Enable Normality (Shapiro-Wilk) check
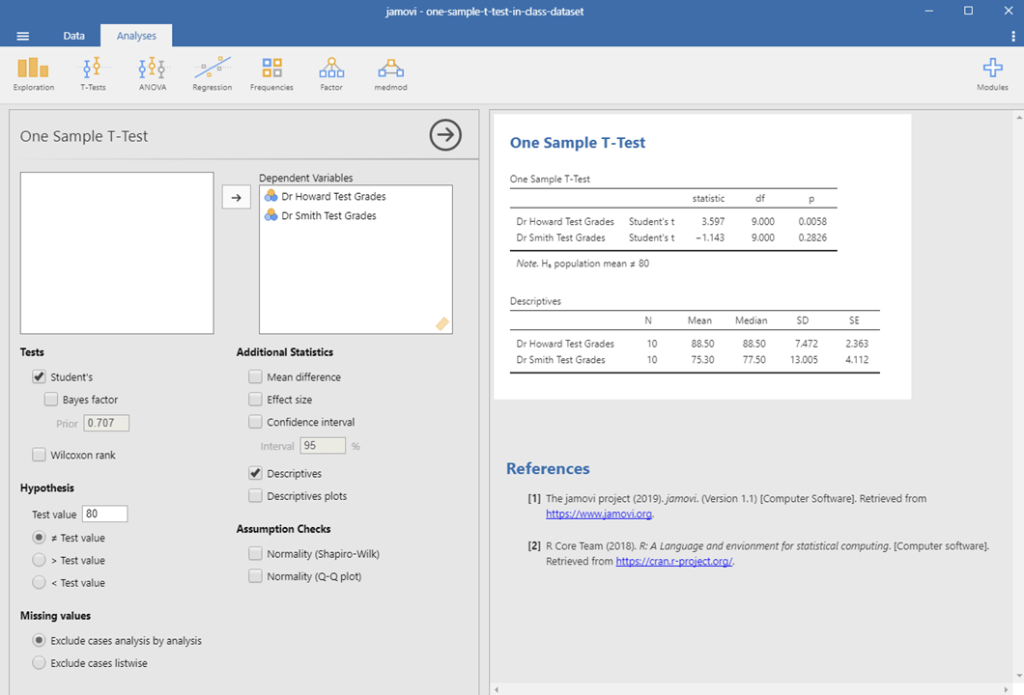The width and height of the screenshot is (1024, 695). coord(255,553)
